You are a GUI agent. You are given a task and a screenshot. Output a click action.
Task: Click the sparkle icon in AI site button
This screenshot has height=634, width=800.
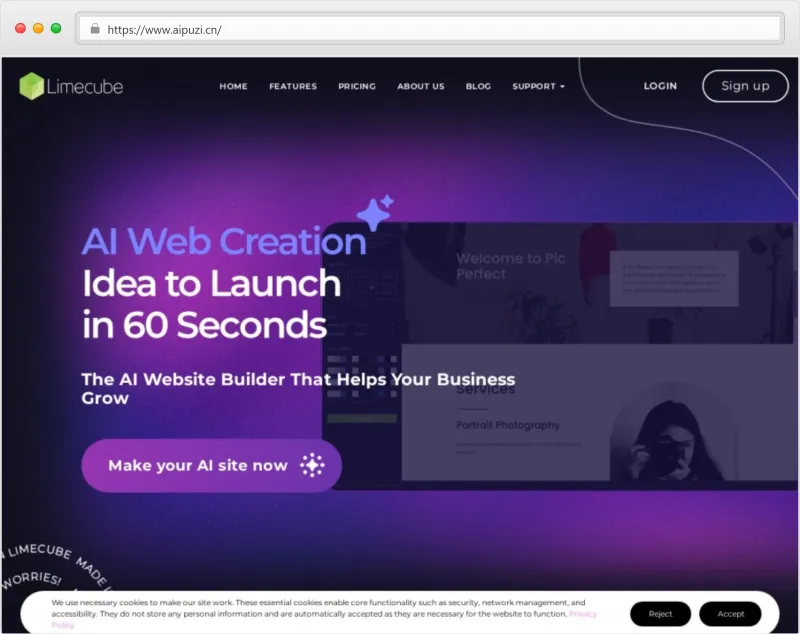pyautogui.click(x=312, y=465)
